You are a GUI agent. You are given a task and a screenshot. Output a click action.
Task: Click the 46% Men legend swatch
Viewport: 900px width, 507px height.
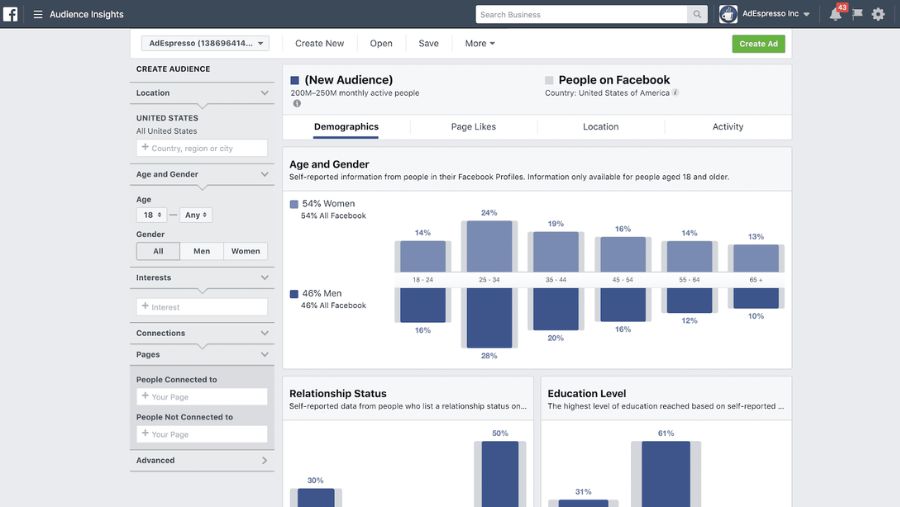[294, 294]
